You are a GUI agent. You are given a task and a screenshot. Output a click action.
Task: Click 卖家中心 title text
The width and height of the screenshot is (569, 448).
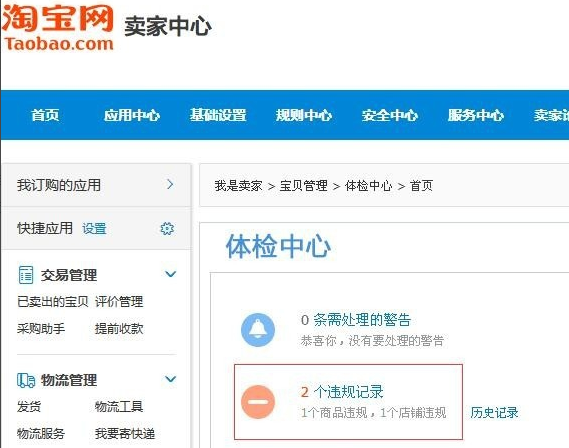tap(168, 26)
